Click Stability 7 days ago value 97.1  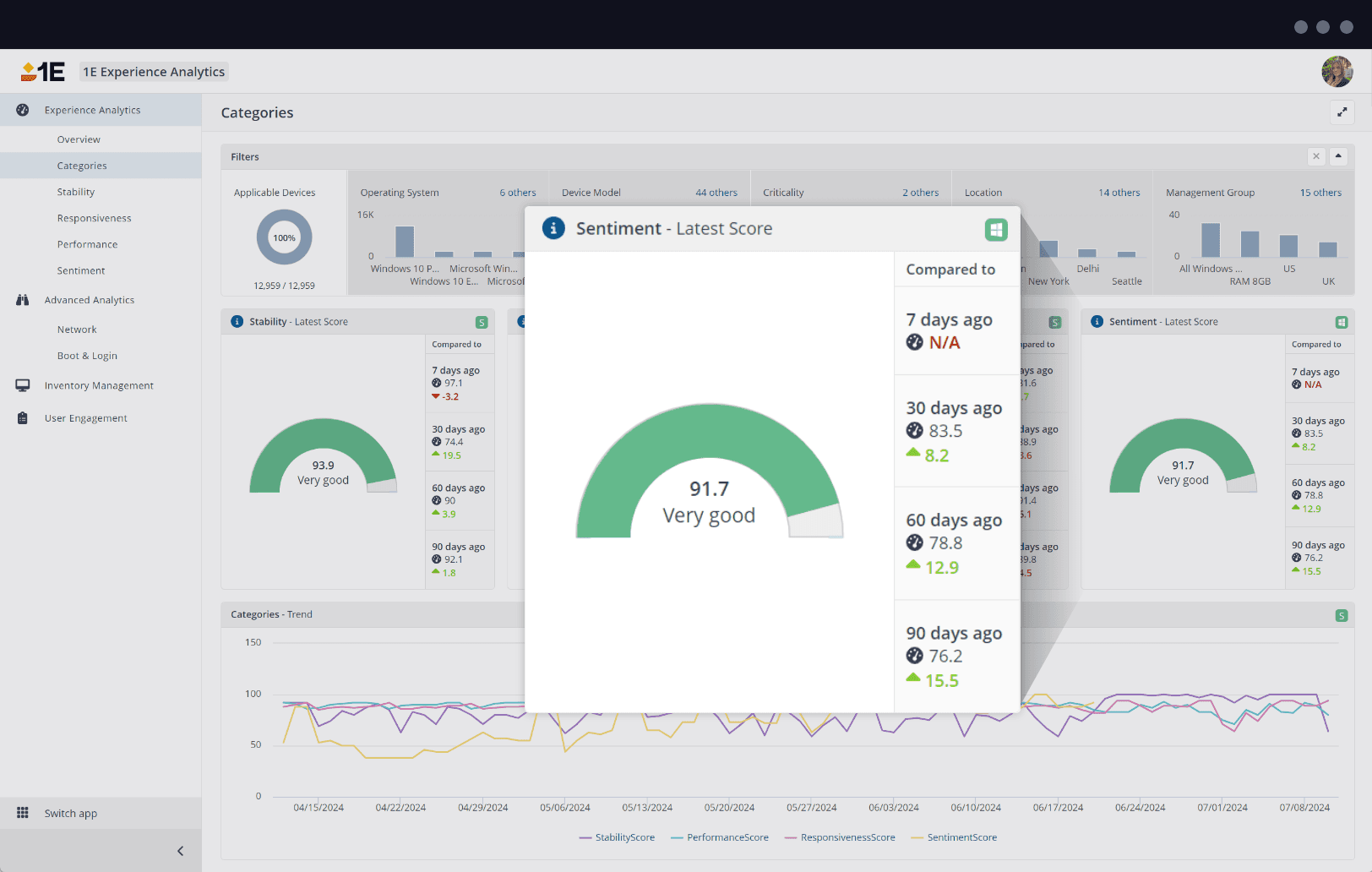coord(454,384)
